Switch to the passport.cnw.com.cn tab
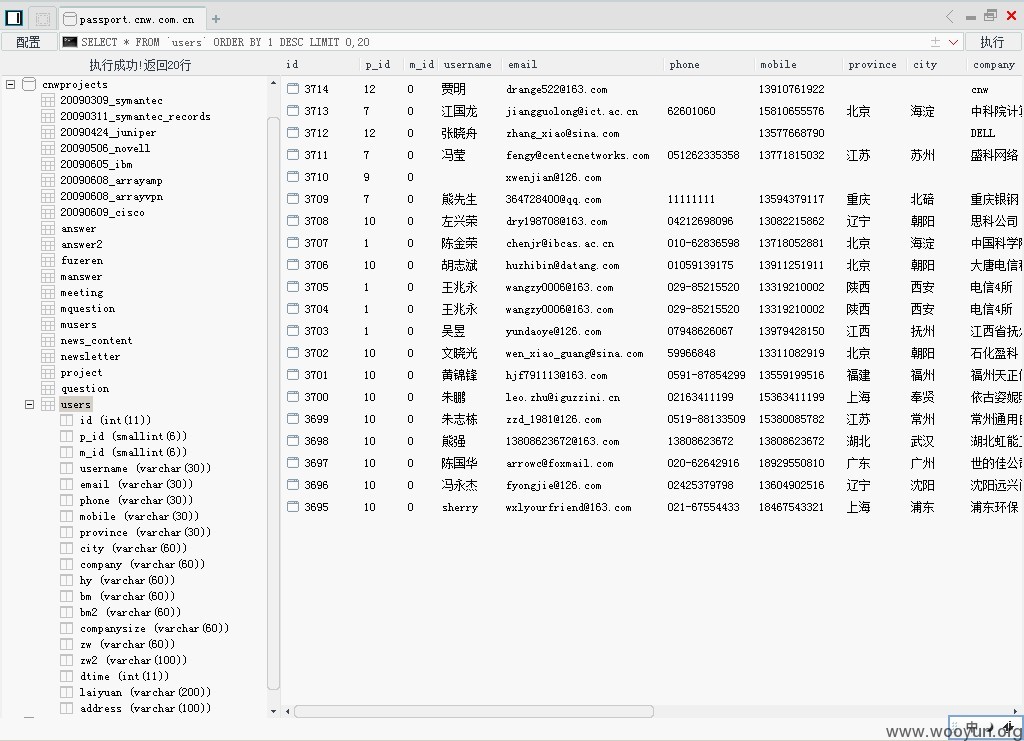The image size is (1024, 741). point(132,20)
